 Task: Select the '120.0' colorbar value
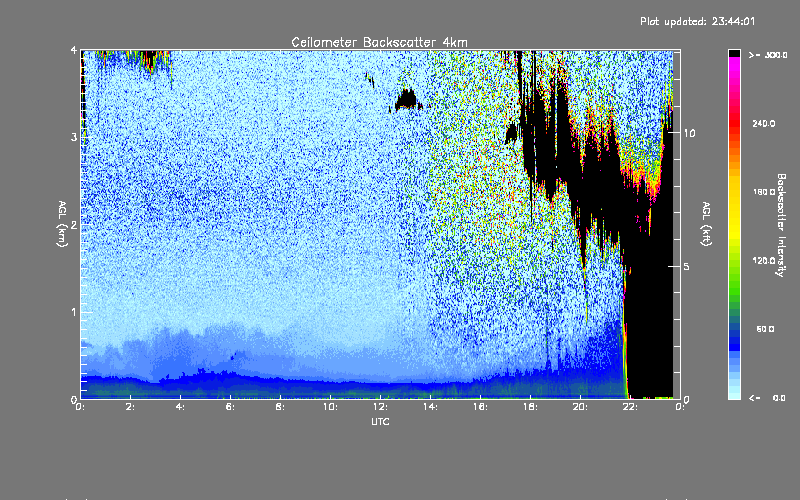pyautogui.click(x=764, y=261)
